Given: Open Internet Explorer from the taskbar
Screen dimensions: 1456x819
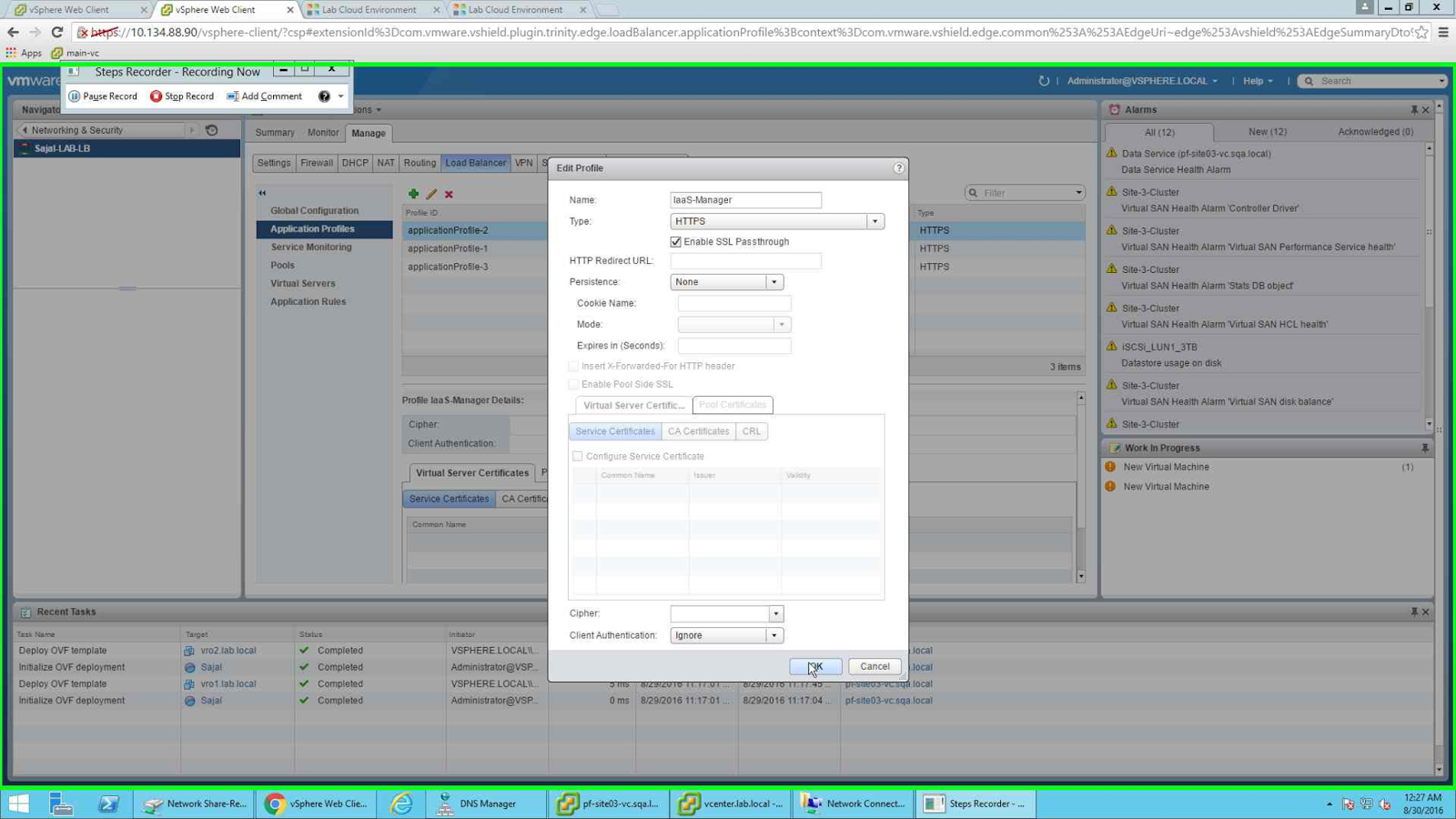Looking at the screenshot, I should pyautogui.click(x=401, y=804).
